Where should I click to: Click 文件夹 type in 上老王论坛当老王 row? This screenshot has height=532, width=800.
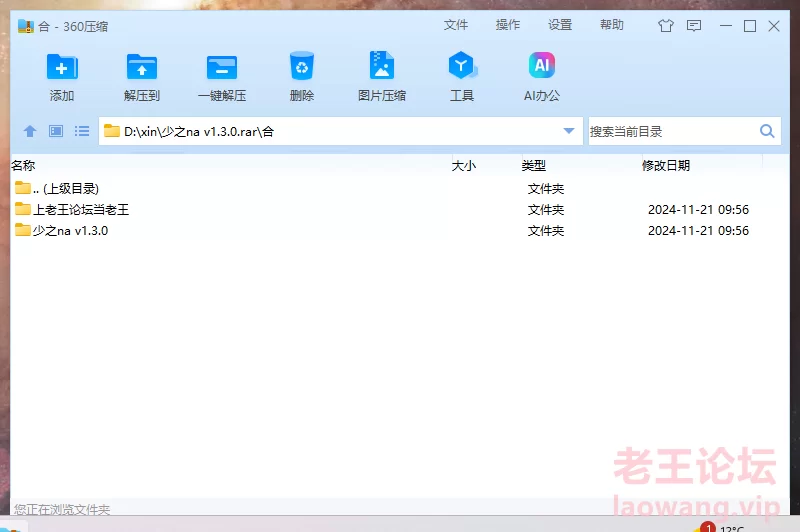[546, 210]
